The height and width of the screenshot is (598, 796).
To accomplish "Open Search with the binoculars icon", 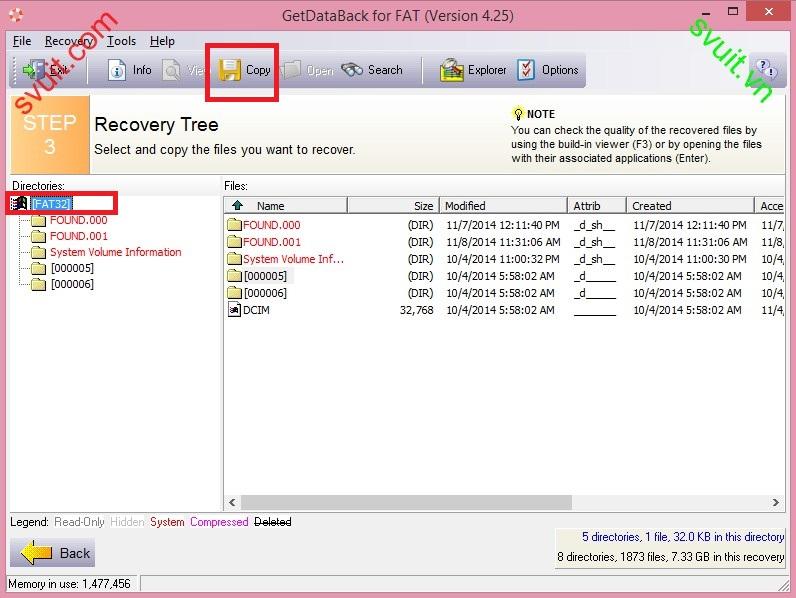I will 372,70.
